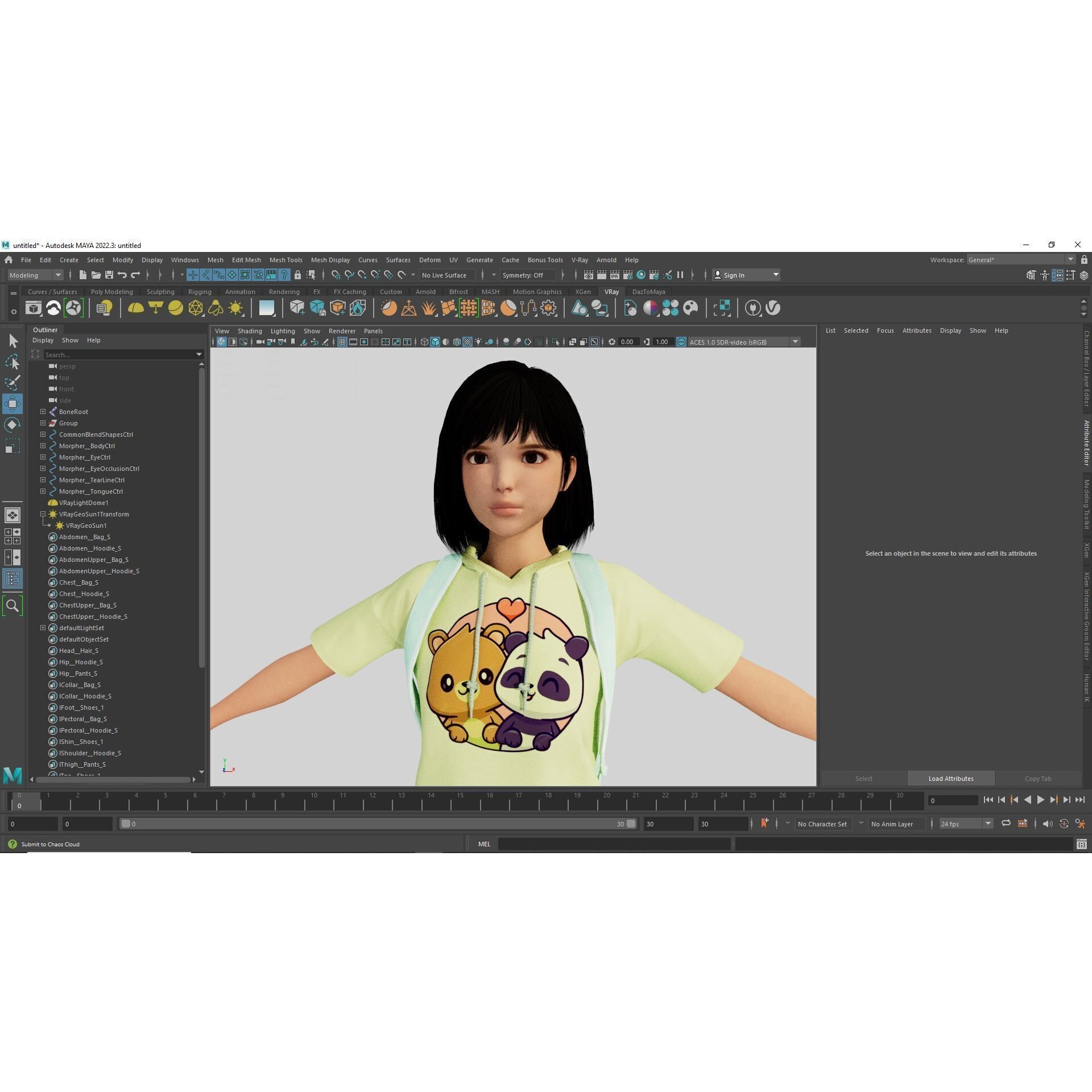Select the Move tool in toolbox

point(13,404)
